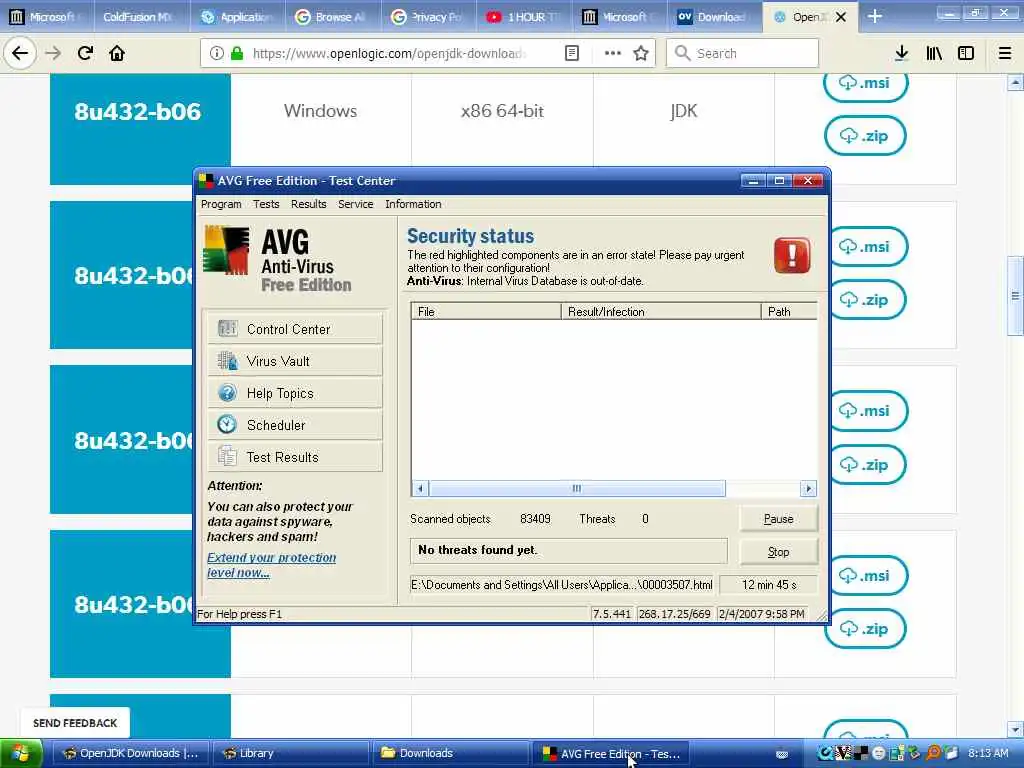Switch to the Browse Al tab
This screenshot has height=768, width=1024.
[x=333, y=16]
